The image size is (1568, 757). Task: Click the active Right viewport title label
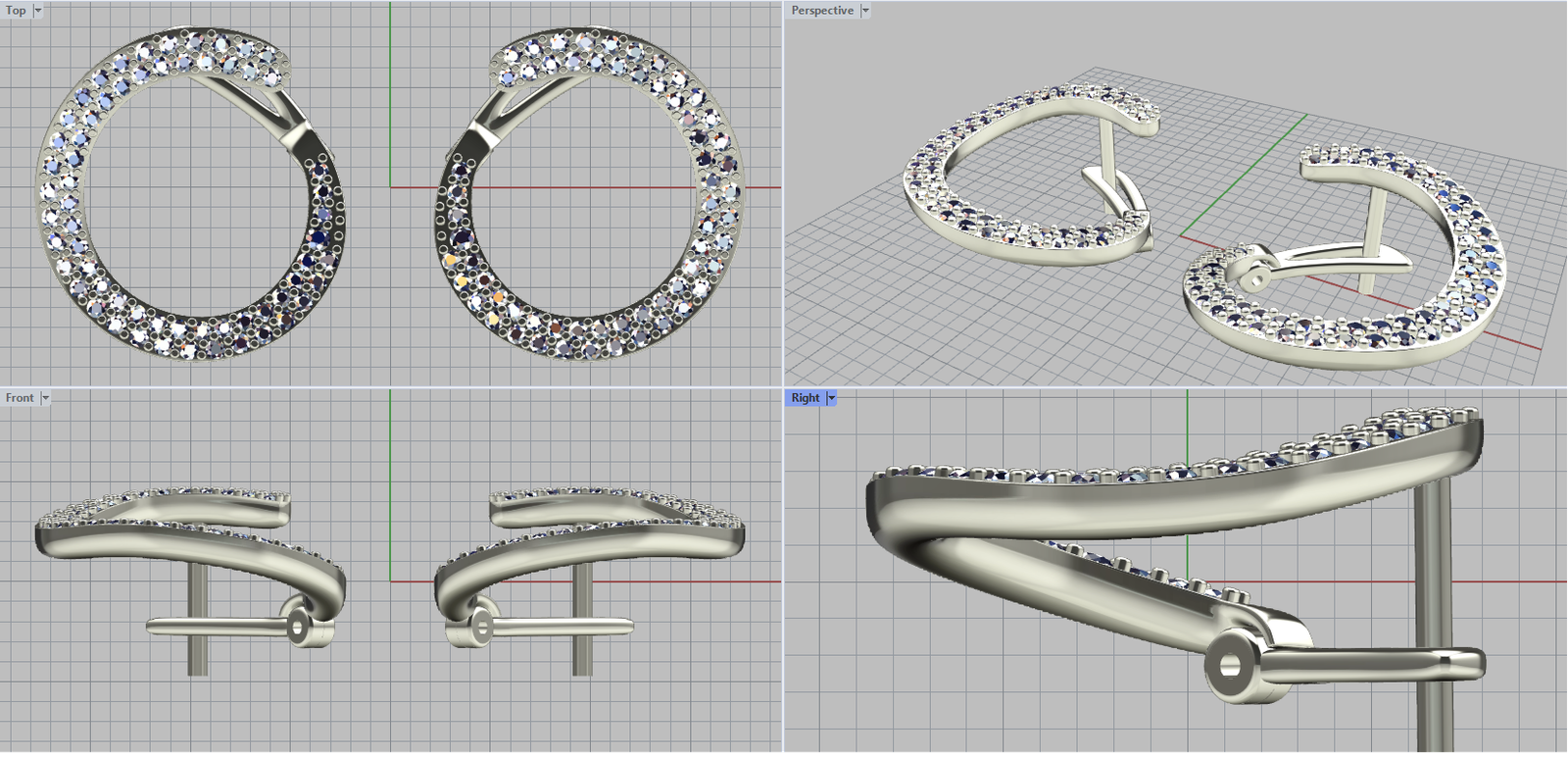[x=806, y=398]
